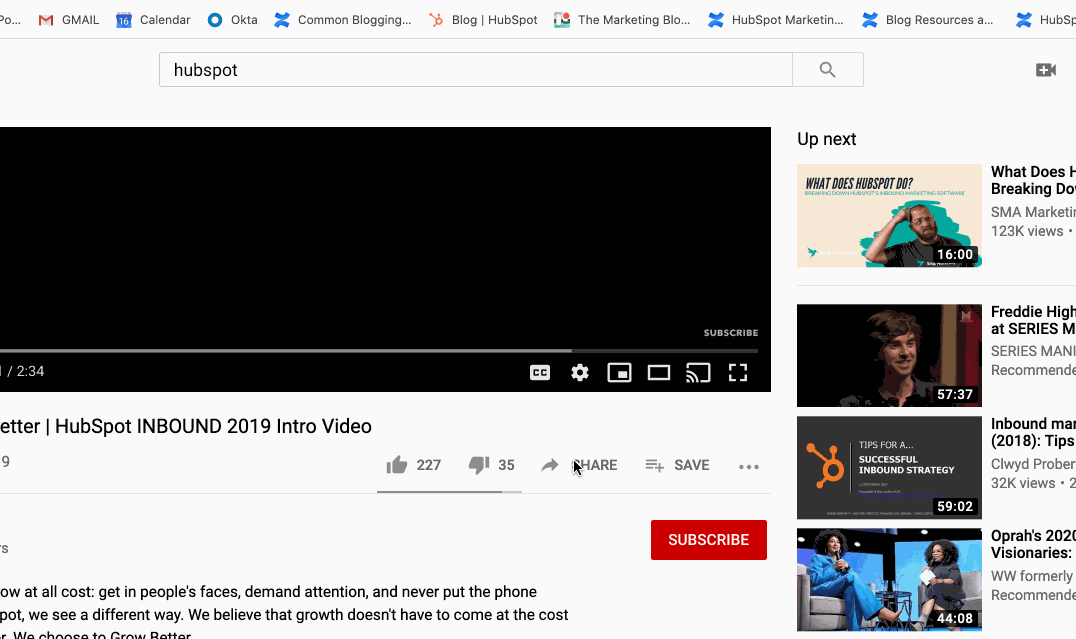Click the SERIES MANIA channel name
The image size is (1076, 639).
[1033, 351]
